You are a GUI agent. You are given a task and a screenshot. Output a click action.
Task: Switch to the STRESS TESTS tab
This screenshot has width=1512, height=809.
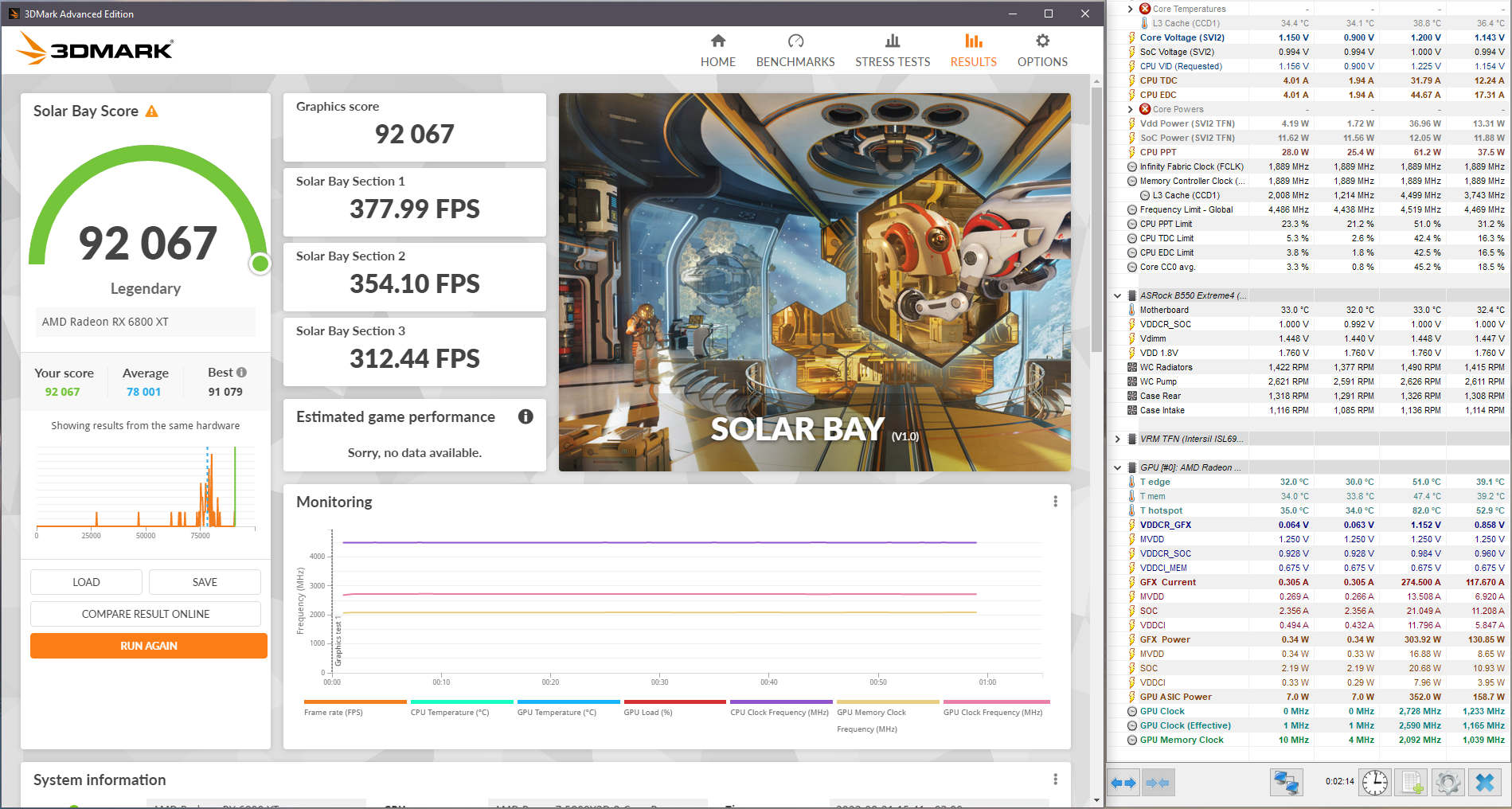pyautogui.click(x=893, y=50)
